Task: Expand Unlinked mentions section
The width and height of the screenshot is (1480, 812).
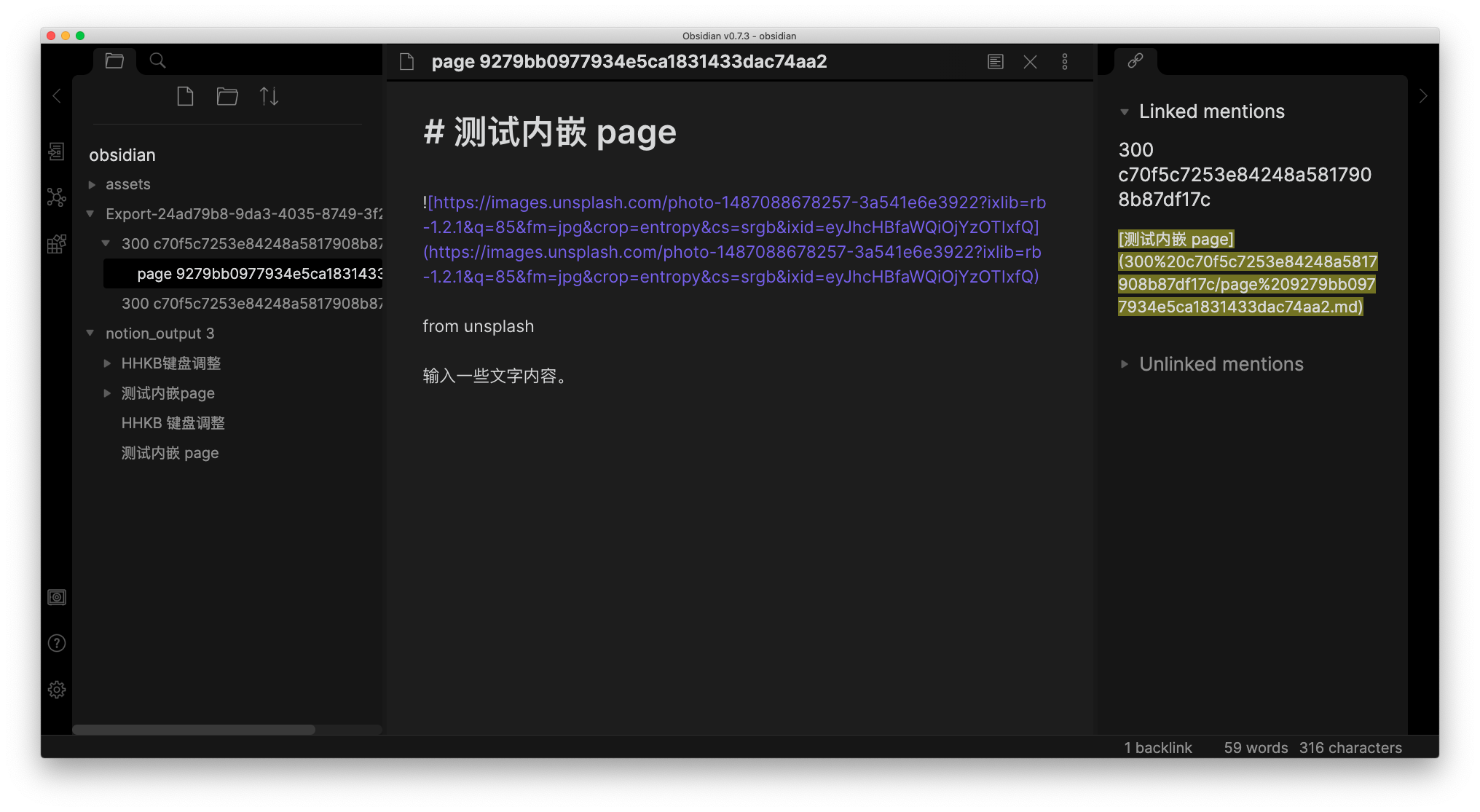Action: pyautogui.click(x=1125, y=364)
